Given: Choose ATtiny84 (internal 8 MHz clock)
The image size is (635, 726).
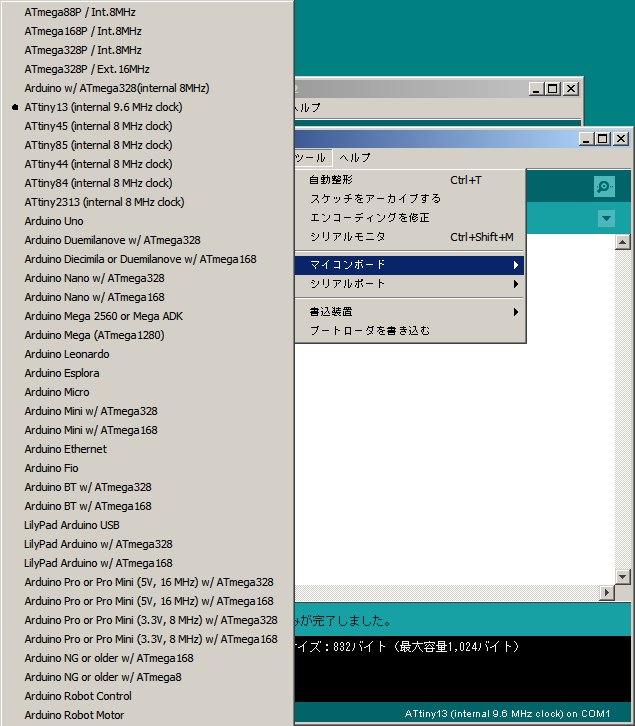Looking at the screenshot, I should click(147, 183).
